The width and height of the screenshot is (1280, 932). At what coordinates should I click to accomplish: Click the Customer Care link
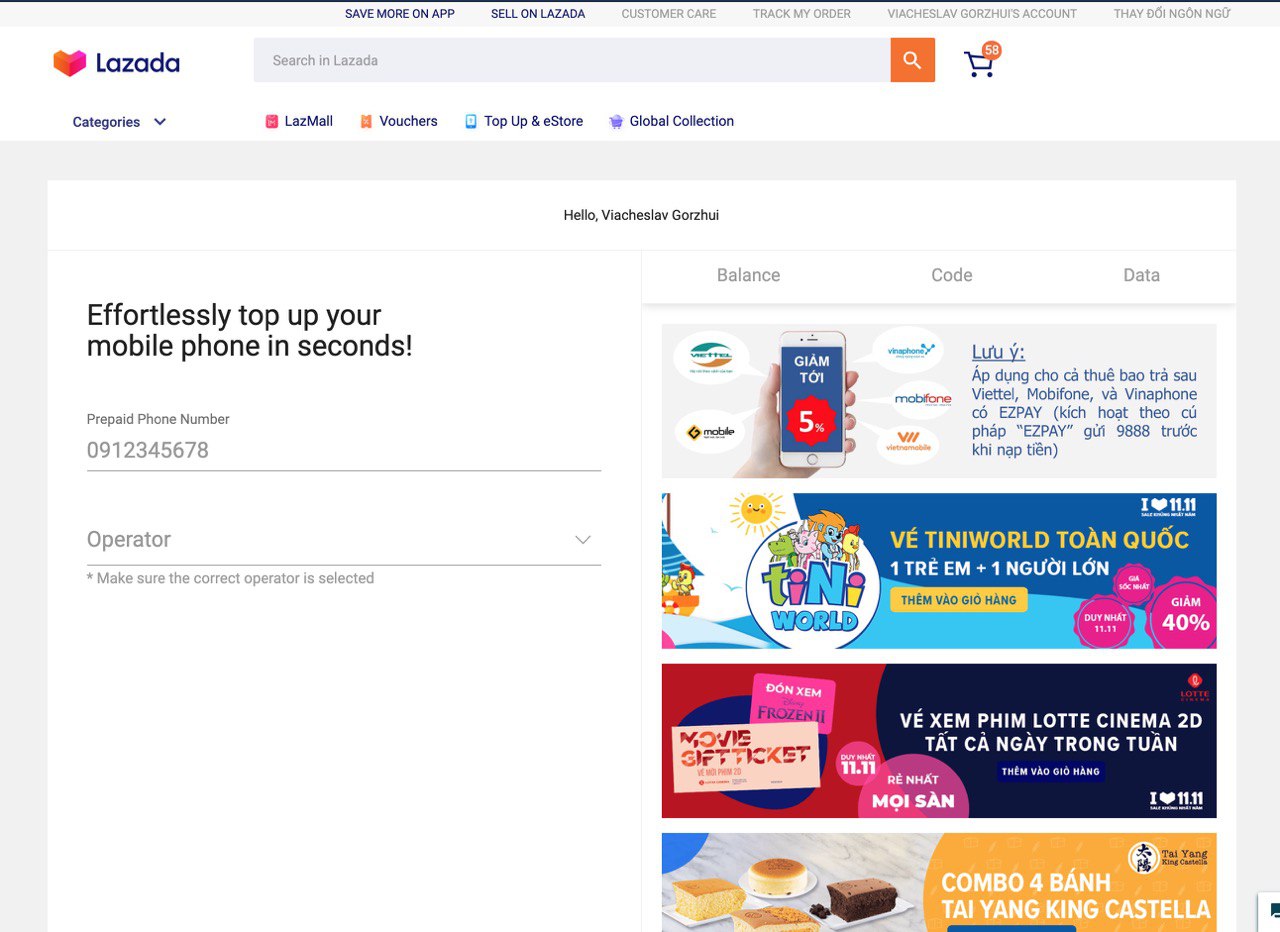[x=669, y=14]
